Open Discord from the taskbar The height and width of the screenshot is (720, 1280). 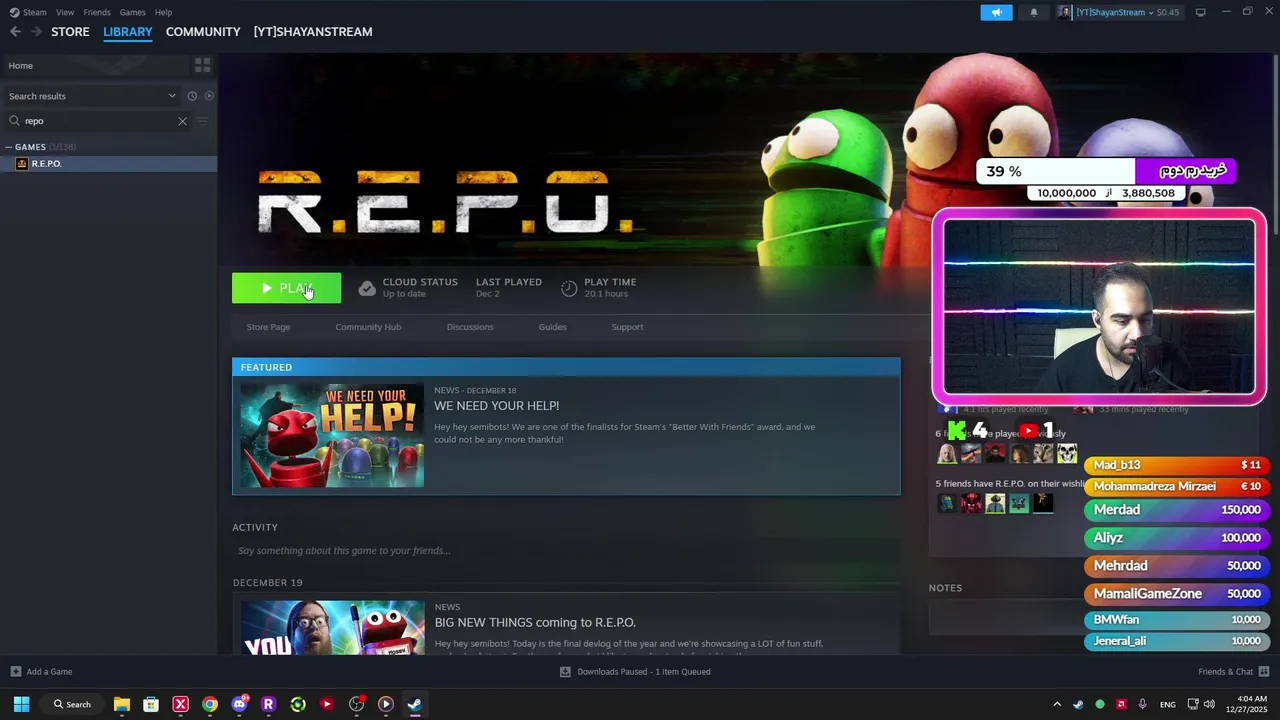click(239, 704)
